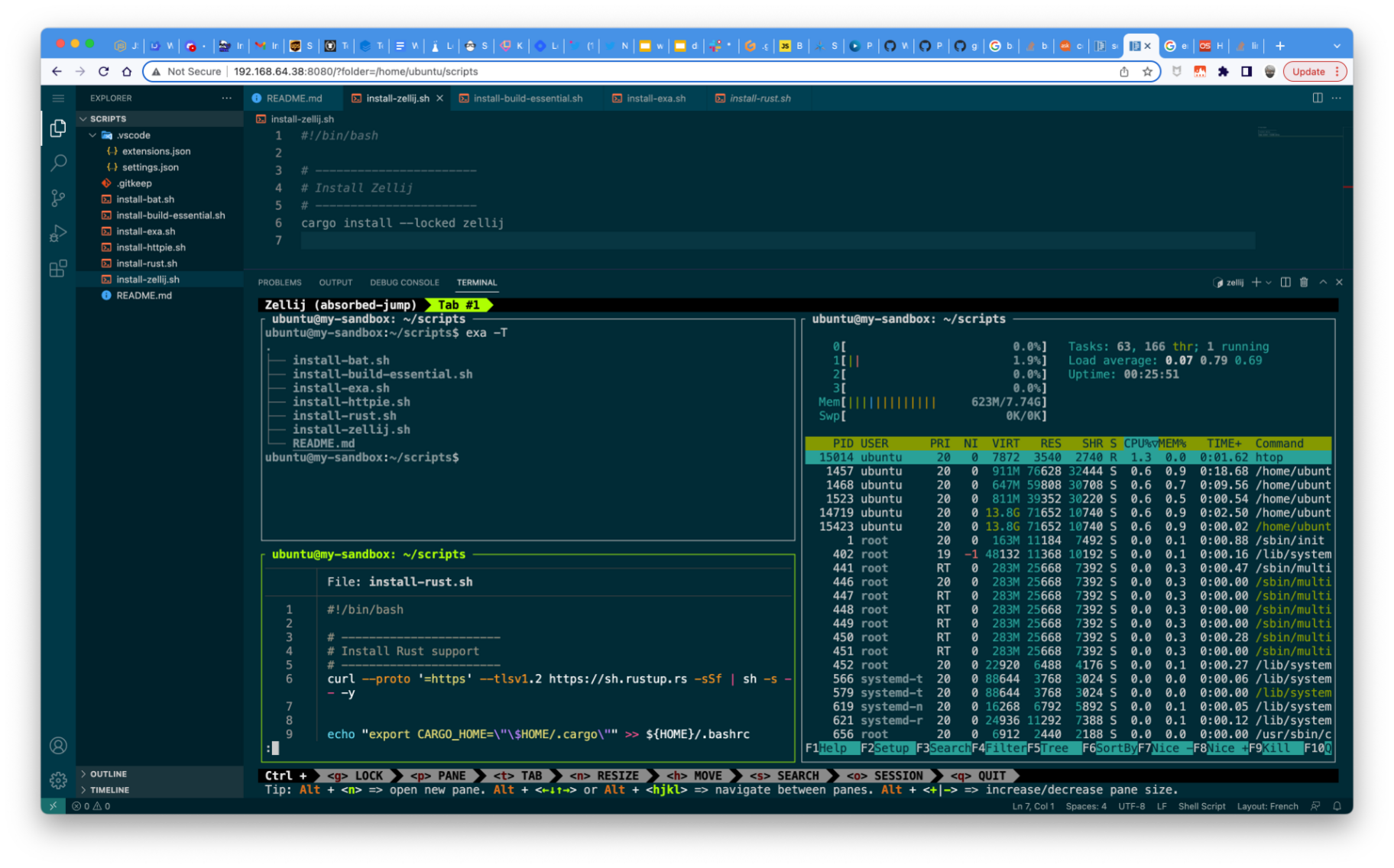
Task: Click the share icon in address bar
Action: pyautogui.click(x=1124, y=71)
